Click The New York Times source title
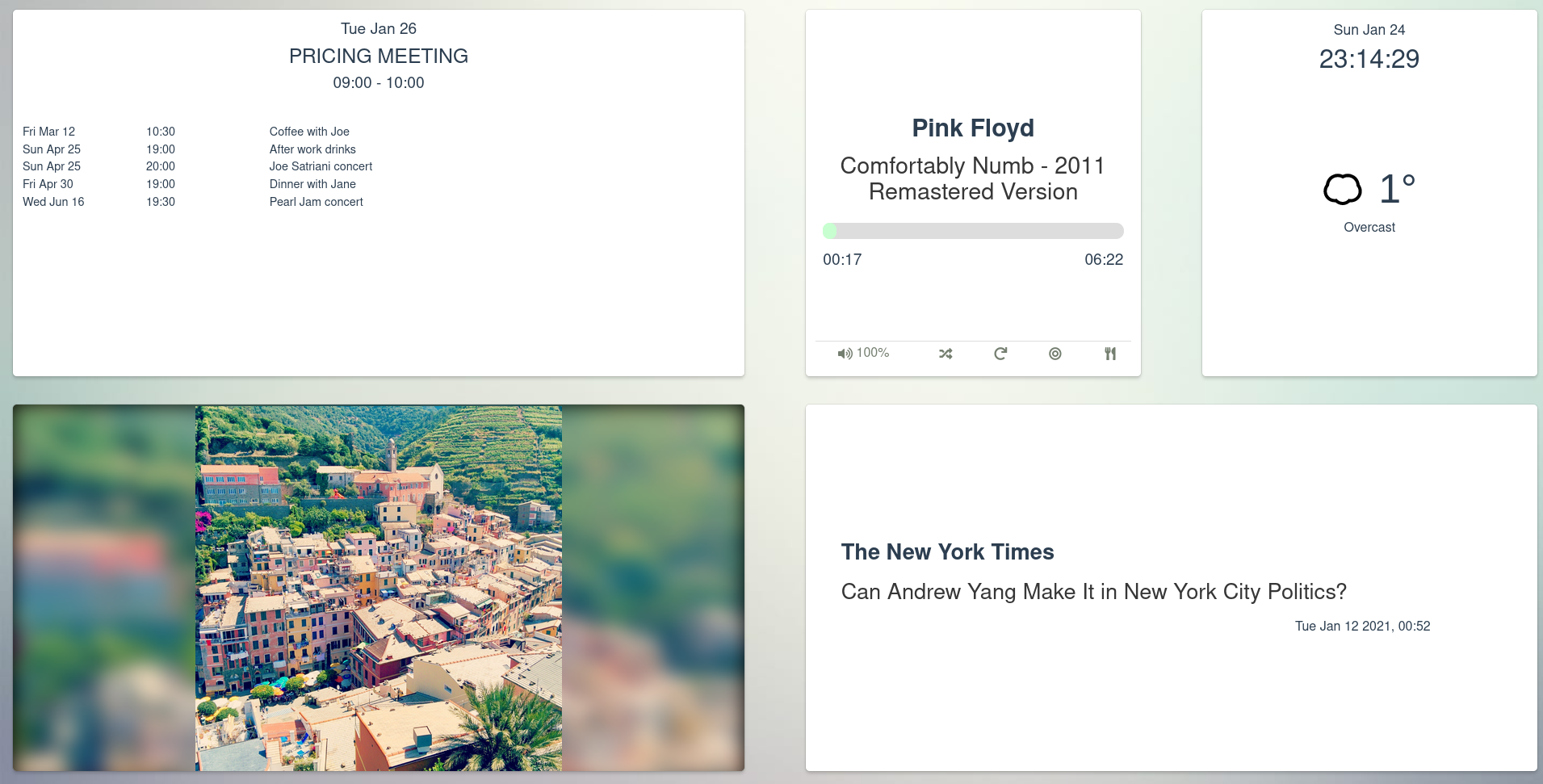The image size is (1543, 784). pyautogui.click(x=947, y=552)
